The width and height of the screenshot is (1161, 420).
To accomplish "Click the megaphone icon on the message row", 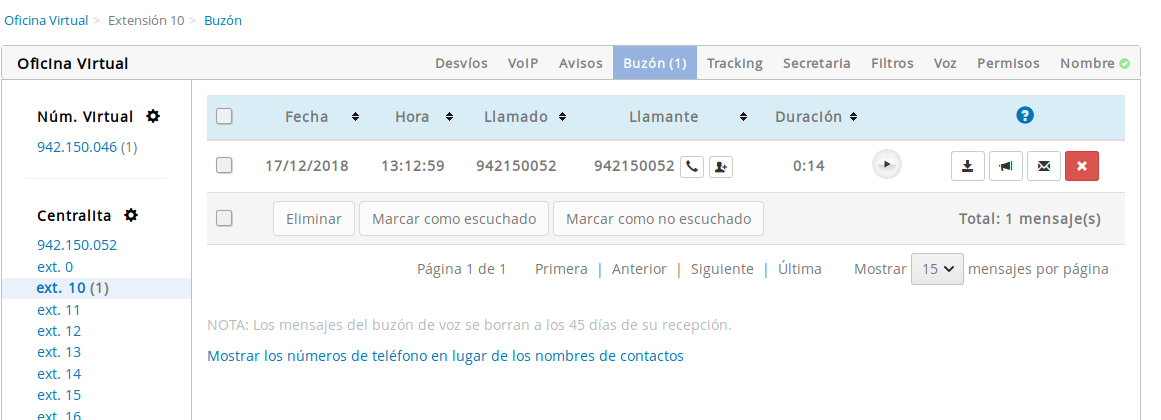I will (1005, 166).
